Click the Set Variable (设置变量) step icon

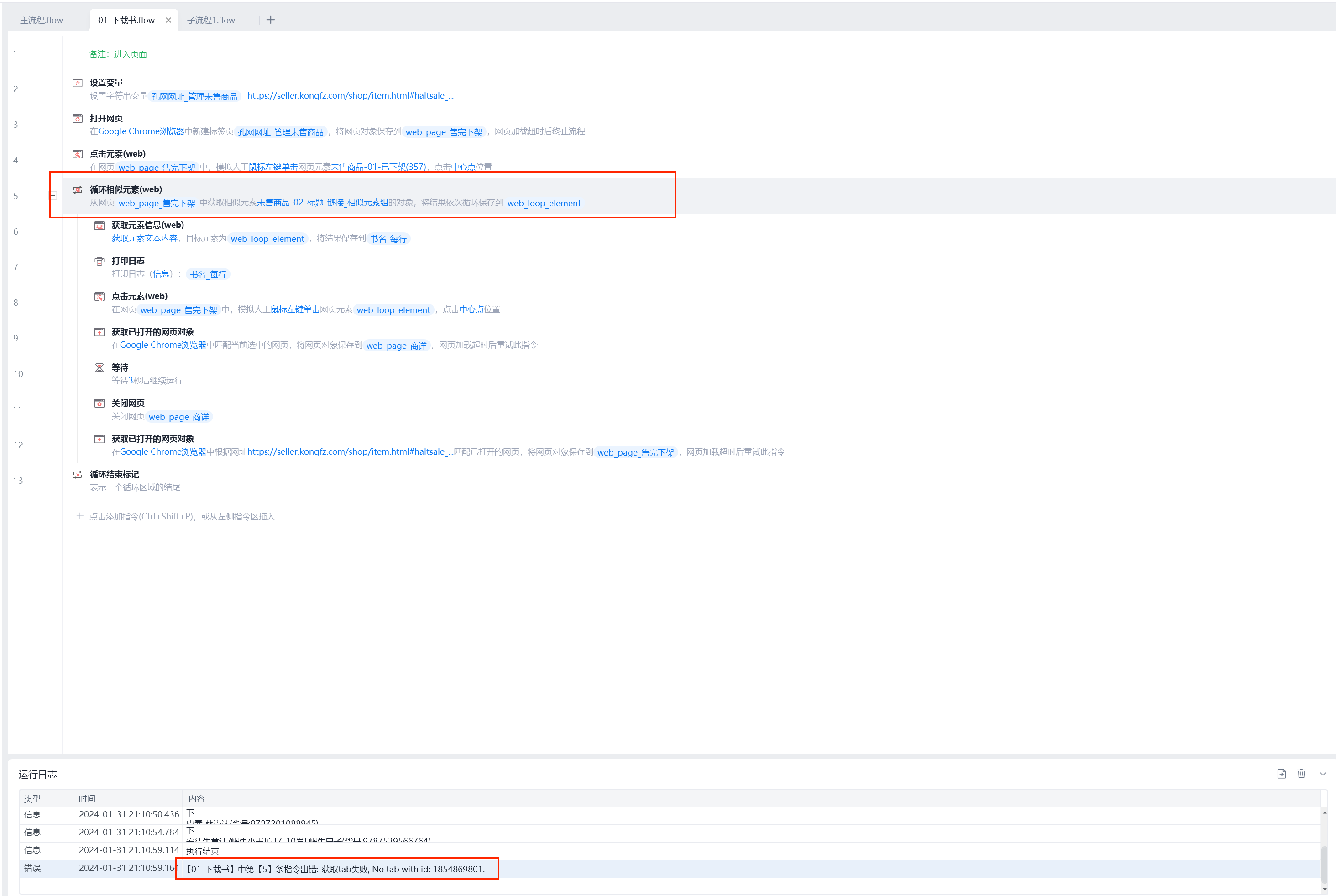78,83
